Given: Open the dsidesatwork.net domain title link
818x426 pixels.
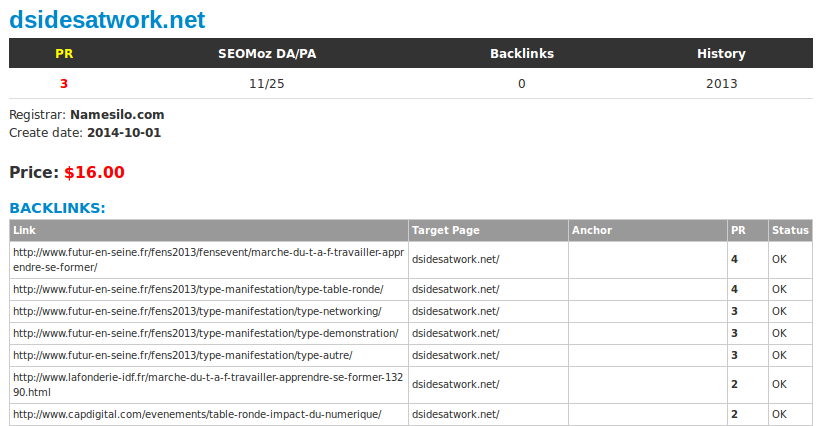Looking at the screenshot, I should click(x=107, y=20).
